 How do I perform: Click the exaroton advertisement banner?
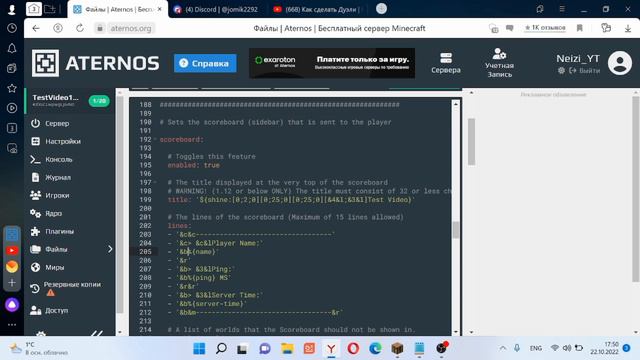tap(332, 63)
